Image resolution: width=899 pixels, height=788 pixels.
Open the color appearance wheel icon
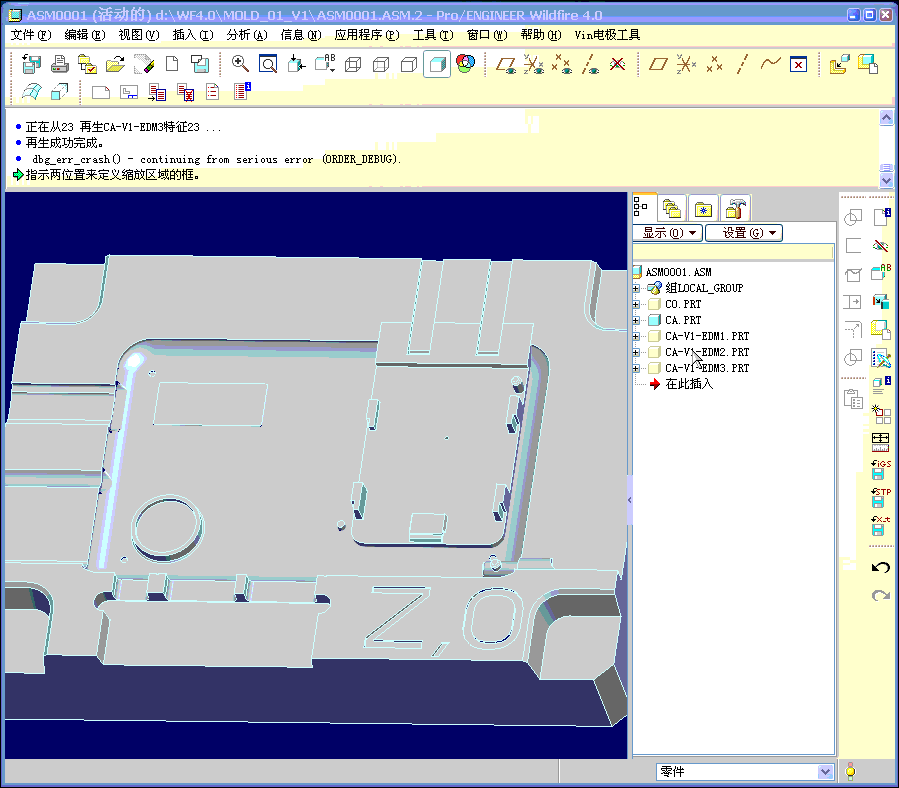pos(466,63)
